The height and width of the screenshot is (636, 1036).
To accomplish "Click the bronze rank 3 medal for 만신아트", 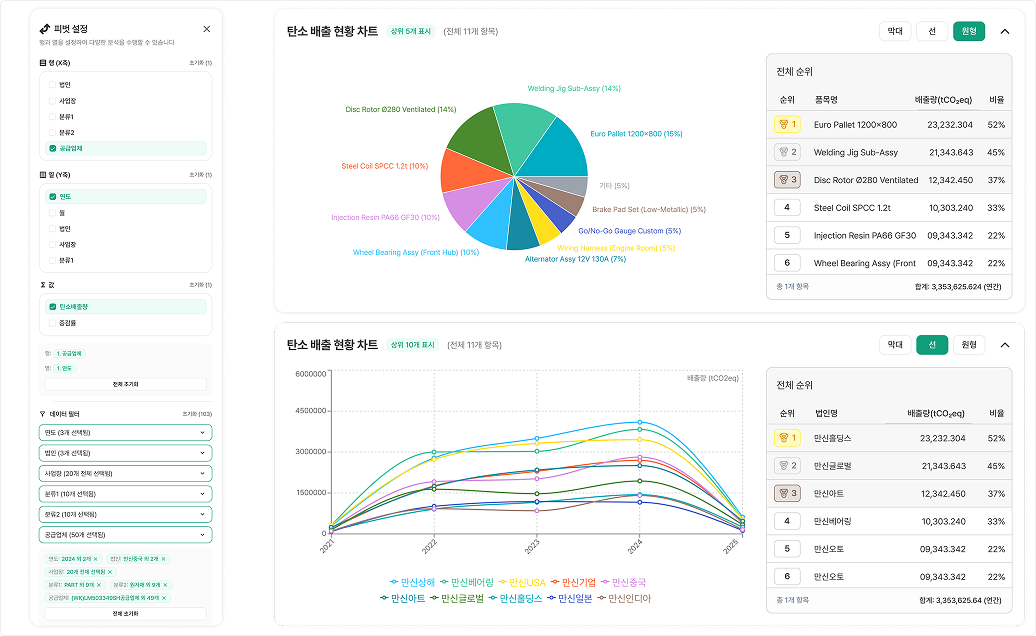I will (x=787, y=493).
